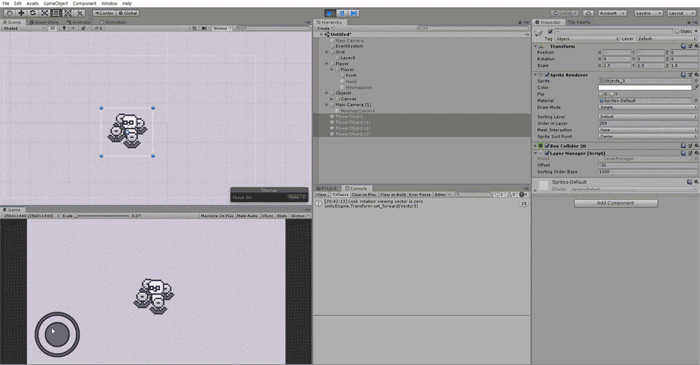The width and height of the screenshot is (700, 365).
Task: Toggle 2D scene view mode
Action: pyautogui.click(x=52, y=28)
